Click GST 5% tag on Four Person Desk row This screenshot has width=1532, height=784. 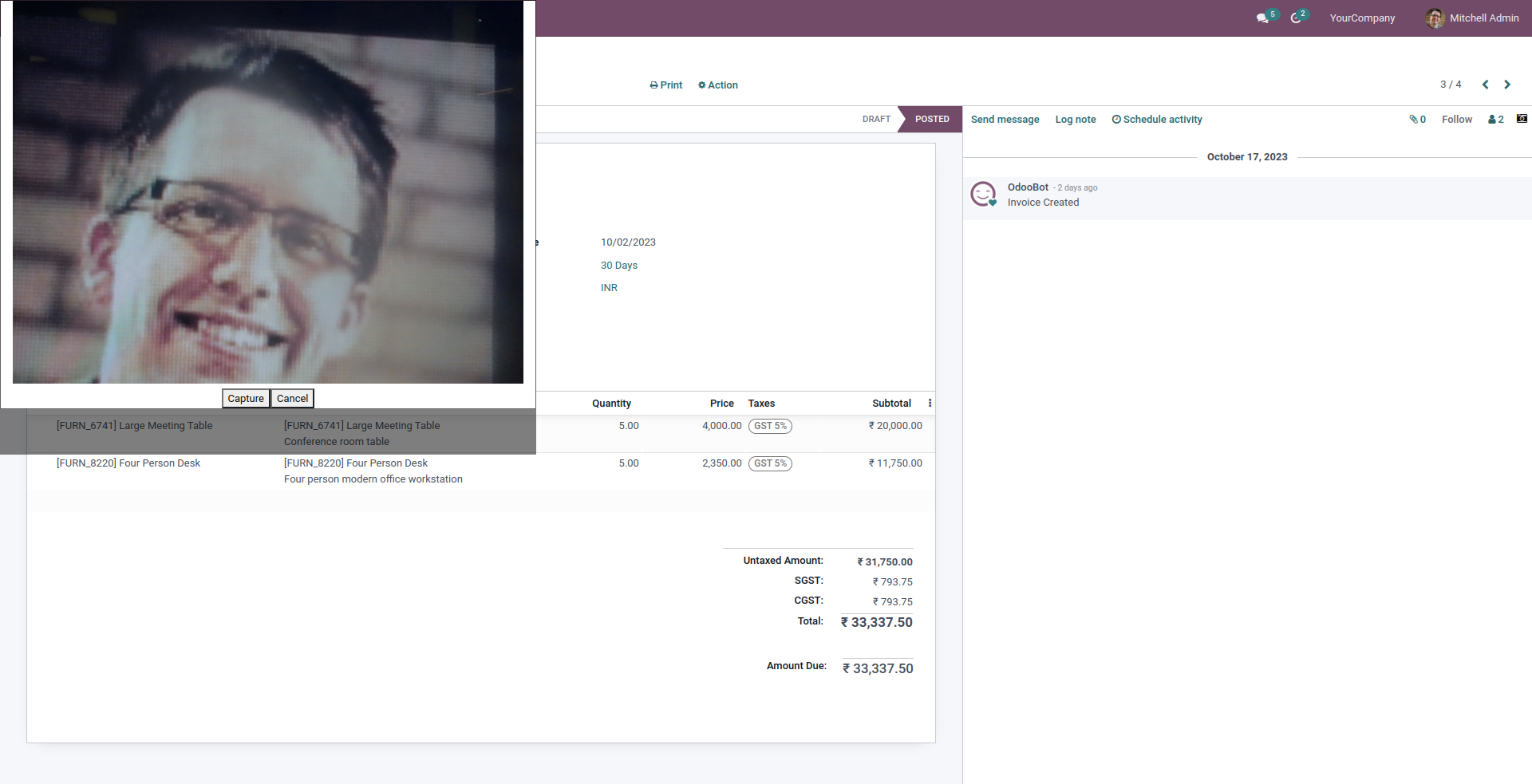[x=770, y=463]
